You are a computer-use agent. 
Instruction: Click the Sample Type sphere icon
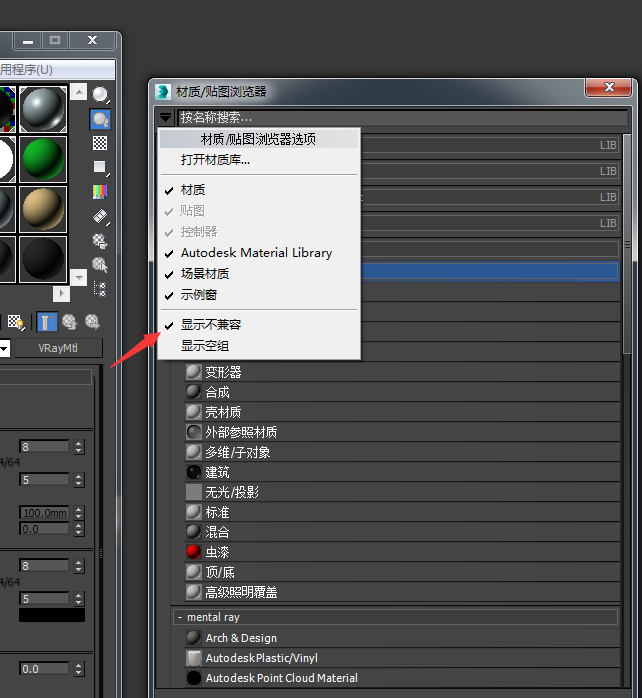[100, 95]
